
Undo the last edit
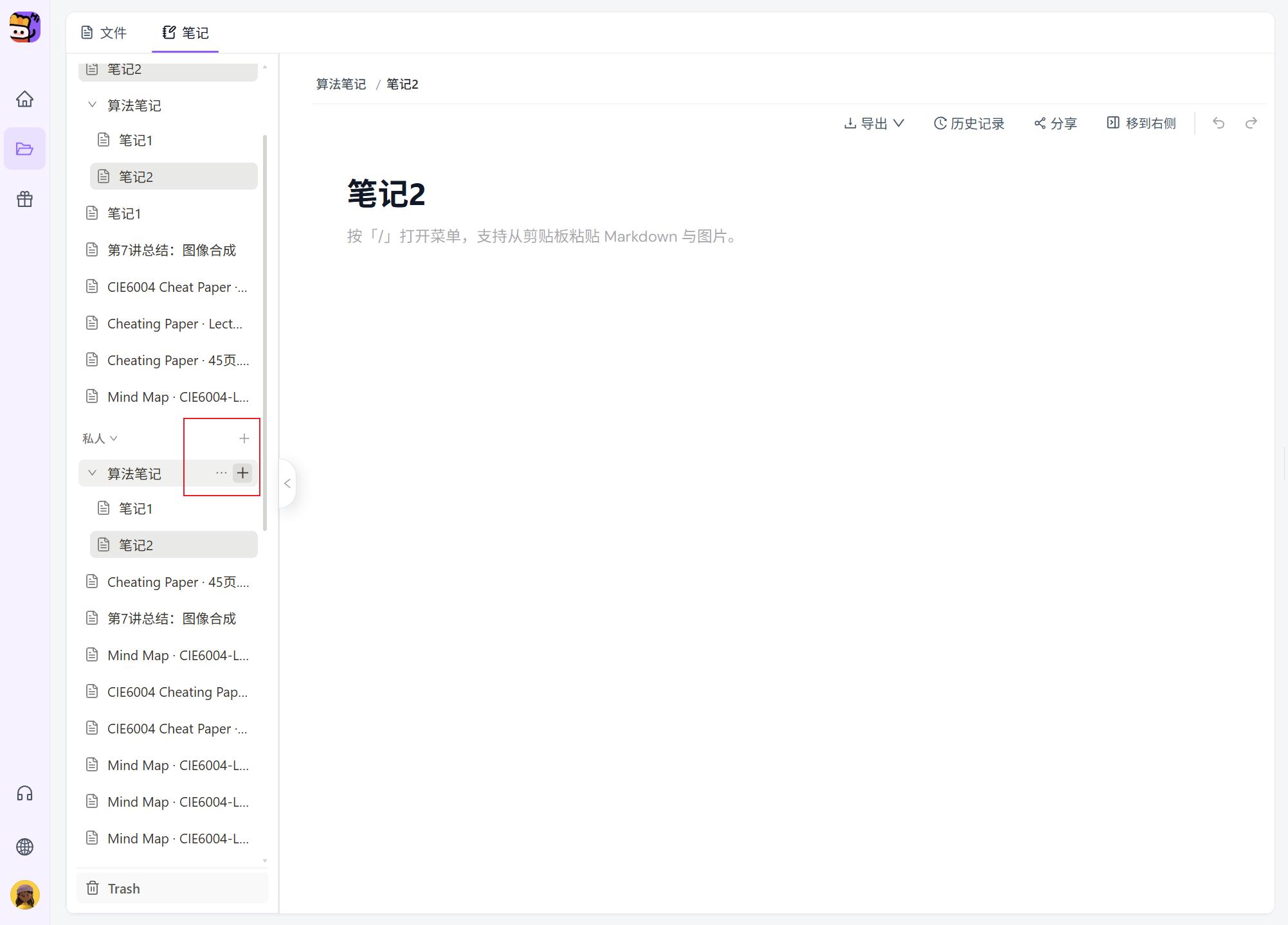click(x=1219, y=123)
